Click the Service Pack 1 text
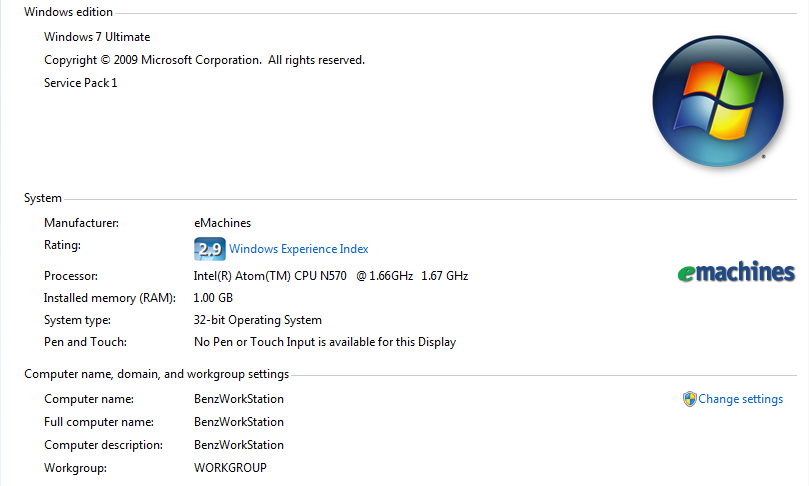Screen dimensions: 809x486 [x=80, y=83]
